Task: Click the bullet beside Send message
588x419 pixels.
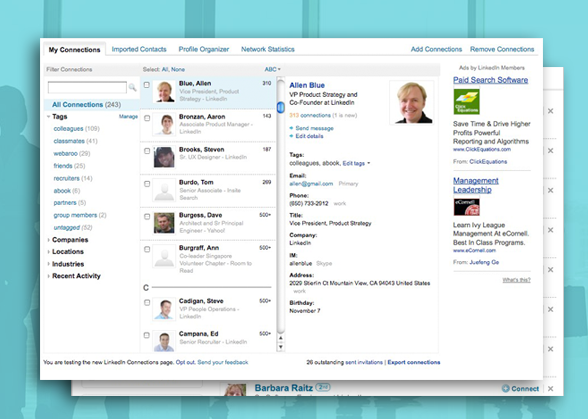Action: 291,128
